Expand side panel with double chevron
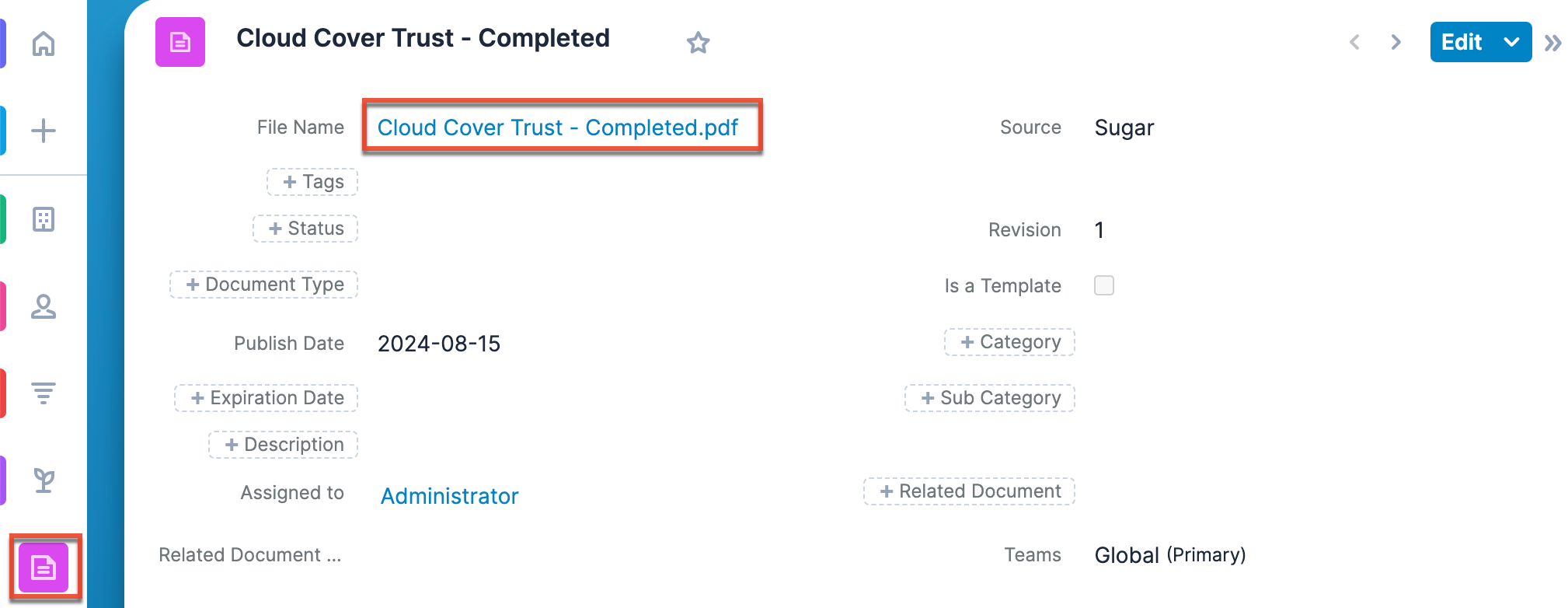Viewport: 1568px width, 608px height. tap(1552, 43)
